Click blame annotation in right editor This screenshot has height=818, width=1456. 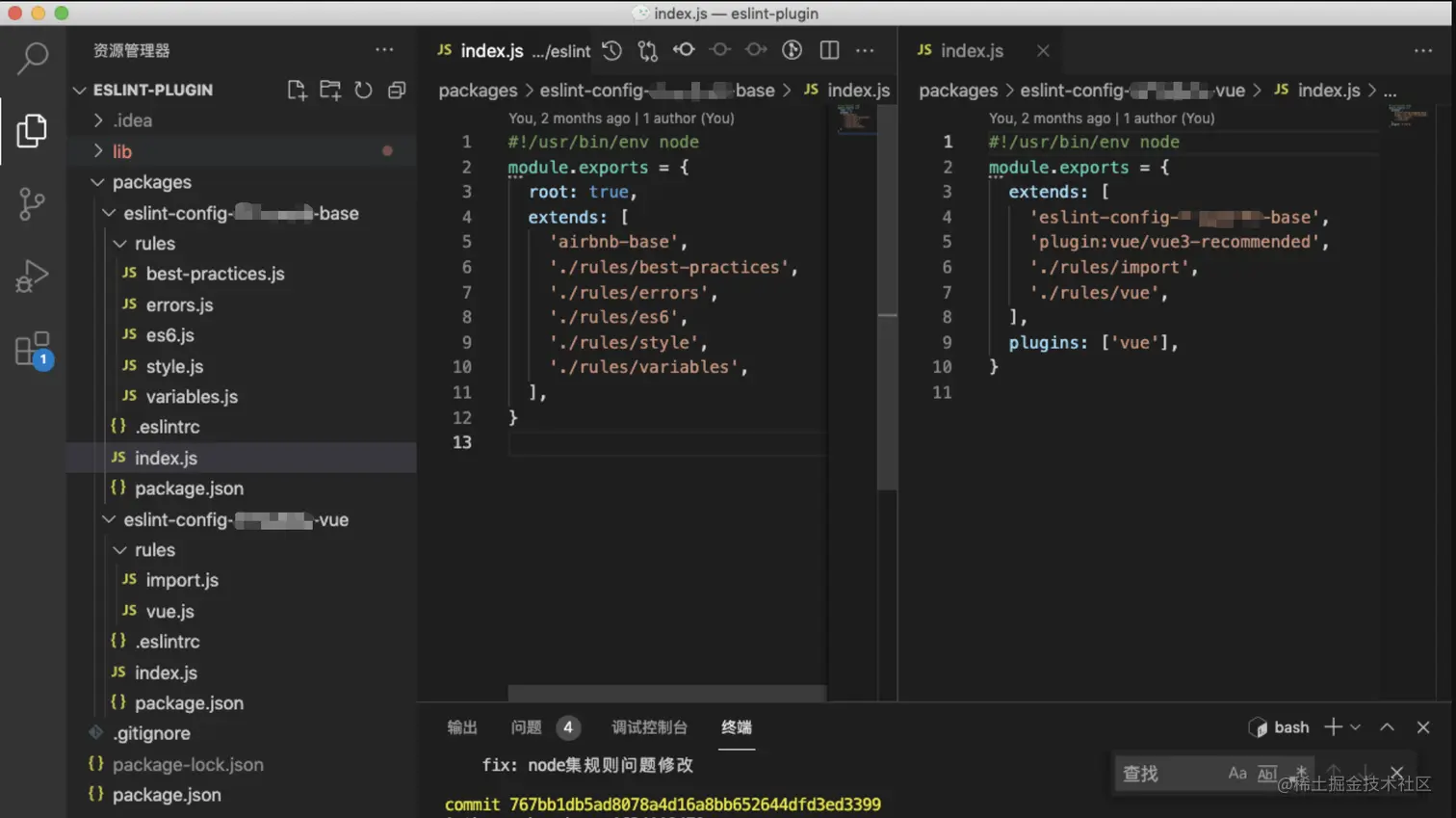pyautogui.click(x=1102, y=118)
